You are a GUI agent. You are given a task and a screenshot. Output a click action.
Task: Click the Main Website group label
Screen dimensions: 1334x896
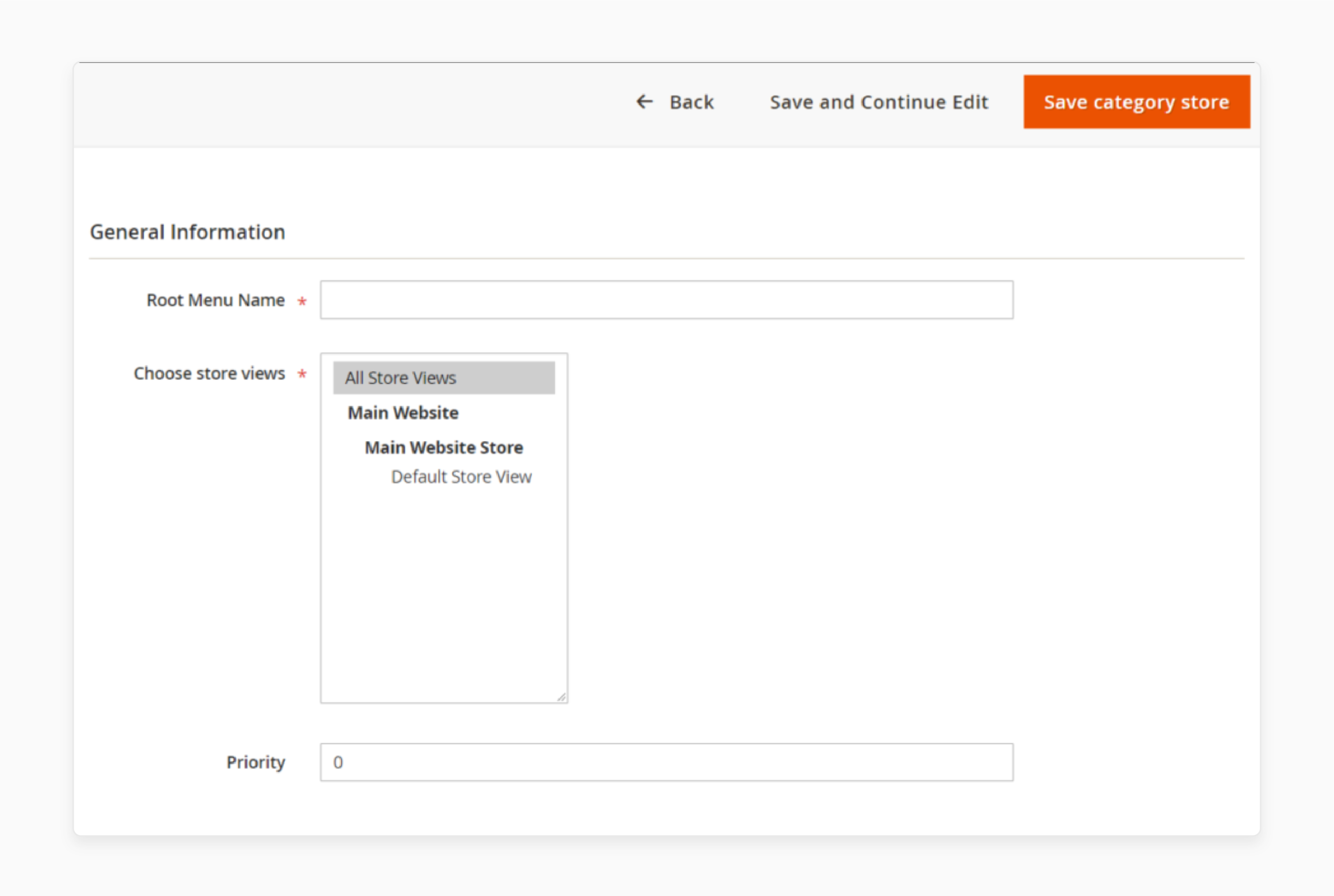(403, 413)
